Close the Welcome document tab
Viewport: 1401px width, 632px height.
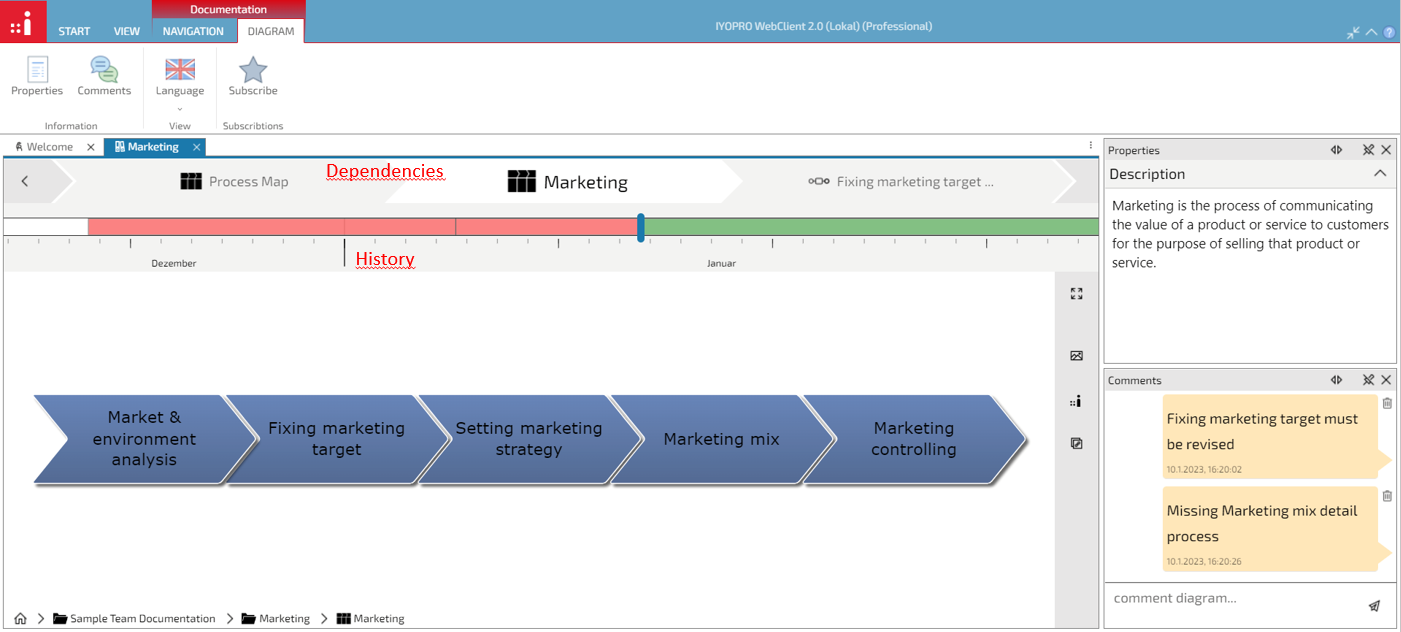tap(91, 147)
